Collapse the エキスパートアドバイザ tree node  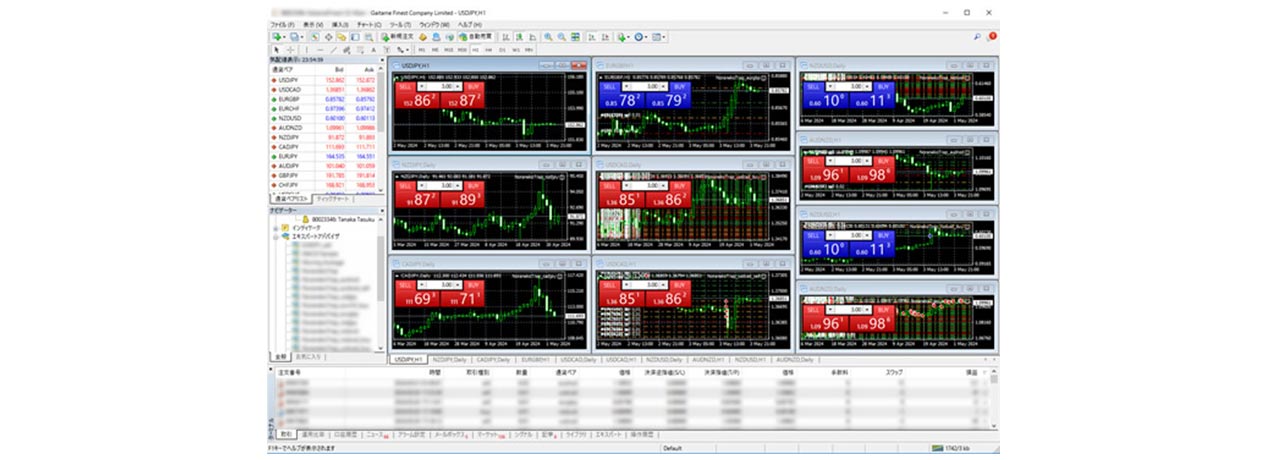point(275,237)
